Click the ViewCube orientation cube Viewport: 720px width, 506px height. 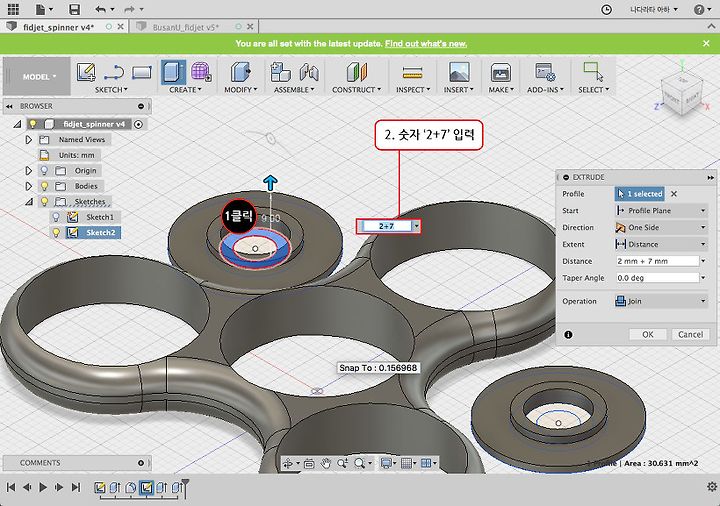681,93
